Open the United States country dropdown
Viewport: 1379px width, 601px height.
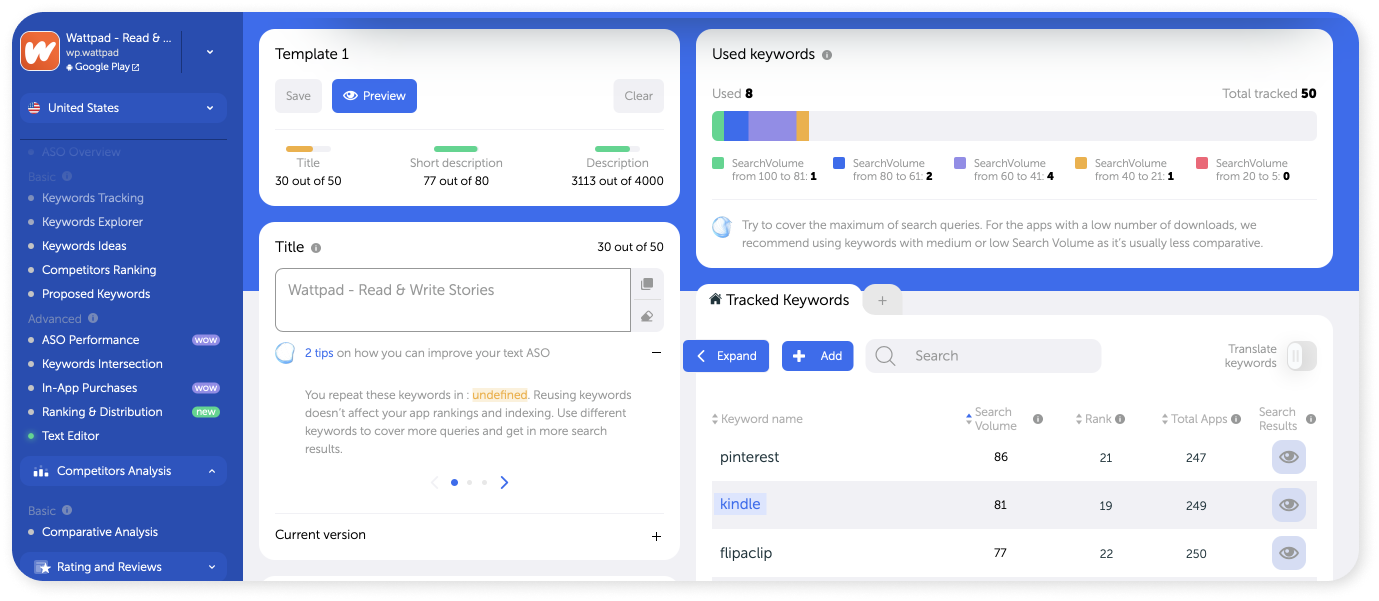coord(123,108)
